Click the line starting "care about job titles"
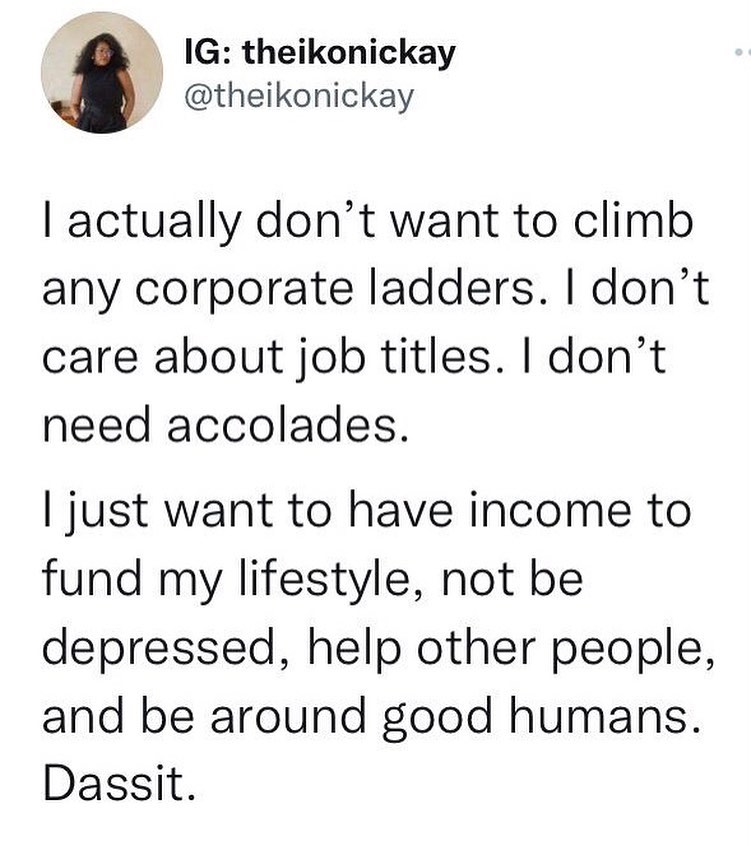This screenshot has width=751, height=846. (352, 356)
